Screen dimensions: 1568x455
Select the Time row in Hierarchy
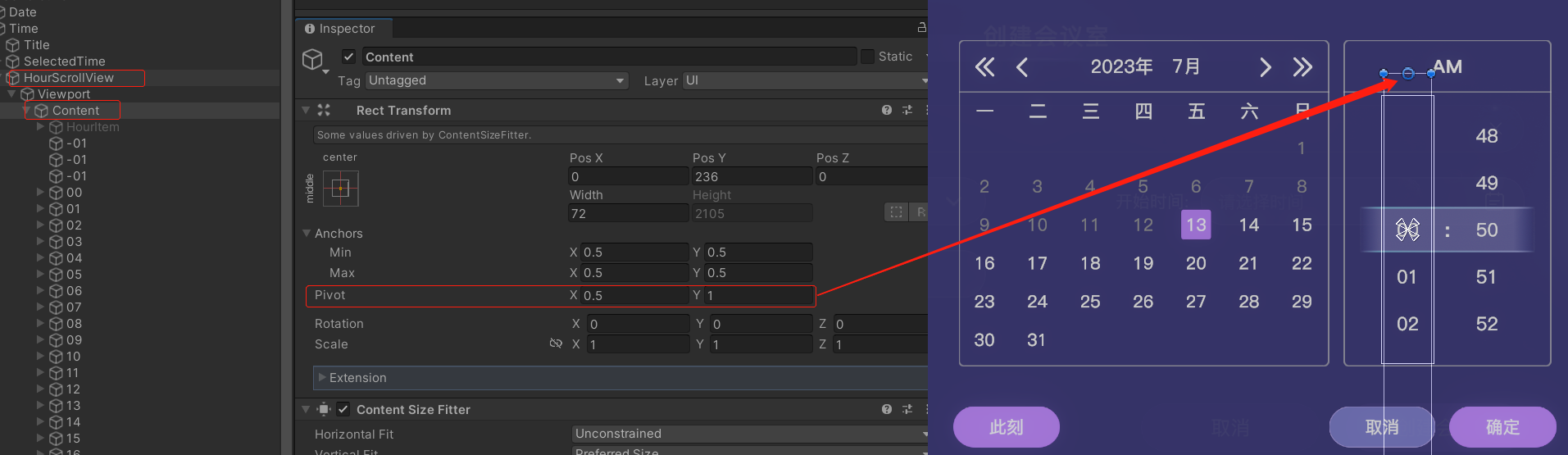(140, 29)
